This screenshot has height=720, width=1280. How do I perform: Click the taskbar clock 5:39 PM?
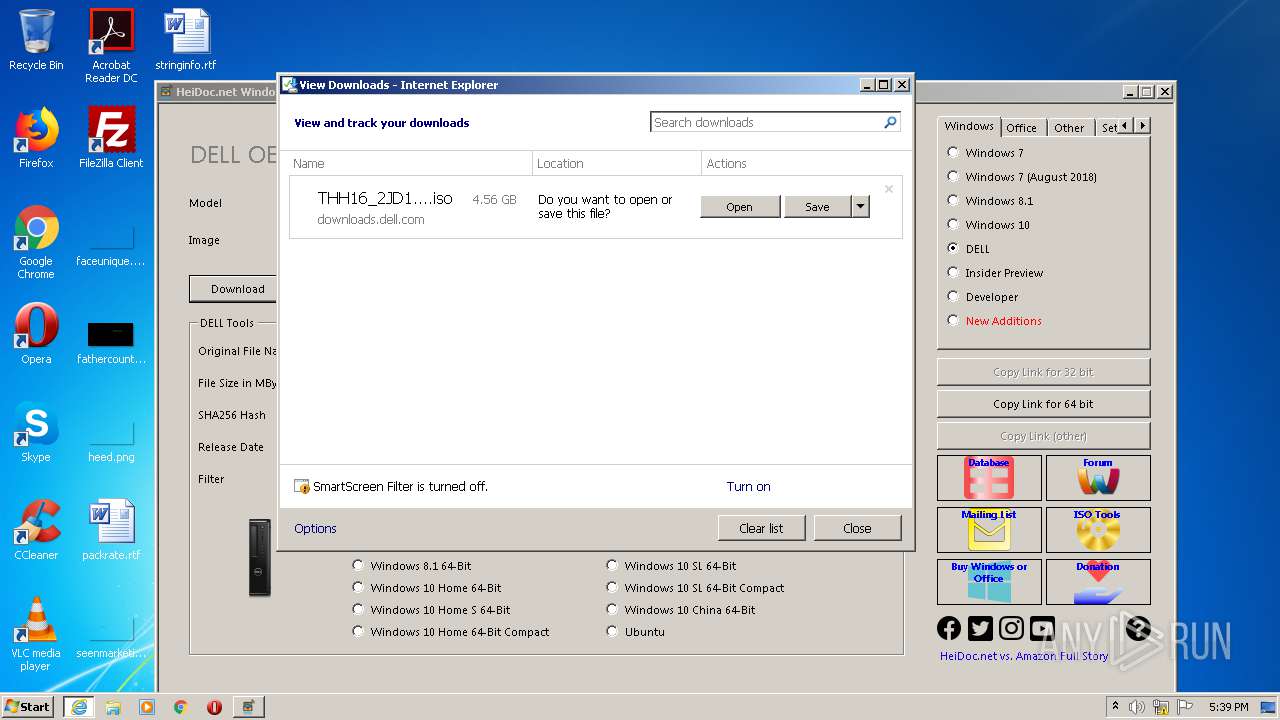pos(1228,707)
